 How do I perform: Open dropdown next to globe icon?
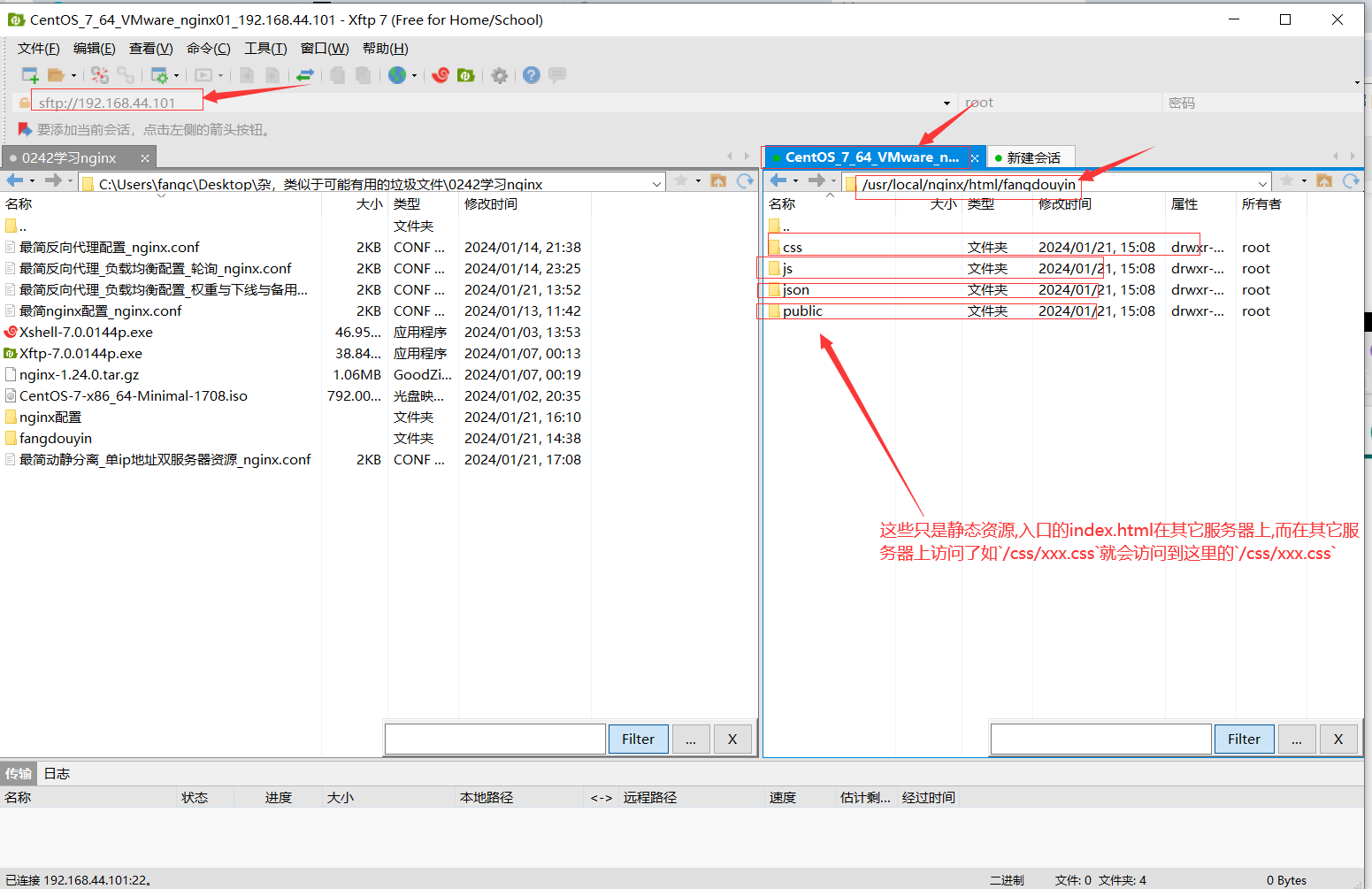point(414,76)
